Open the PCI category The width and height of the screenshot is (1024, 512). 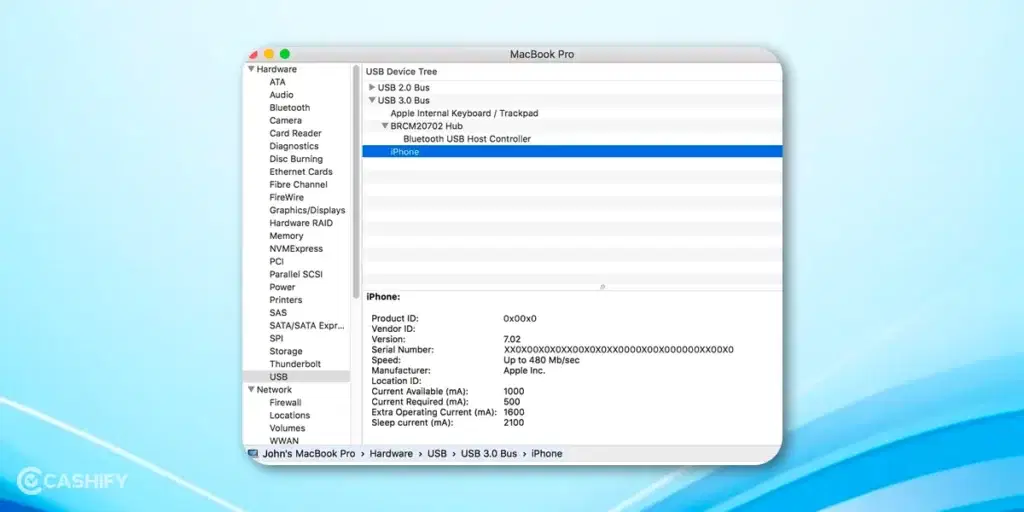click(276, 261)
